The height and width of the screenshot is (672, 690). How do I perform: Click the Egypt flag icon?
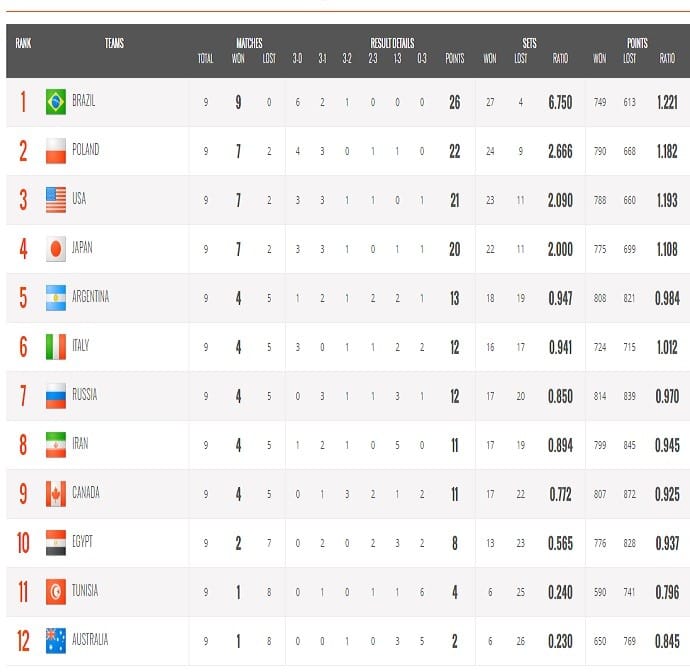coord(56,543)
